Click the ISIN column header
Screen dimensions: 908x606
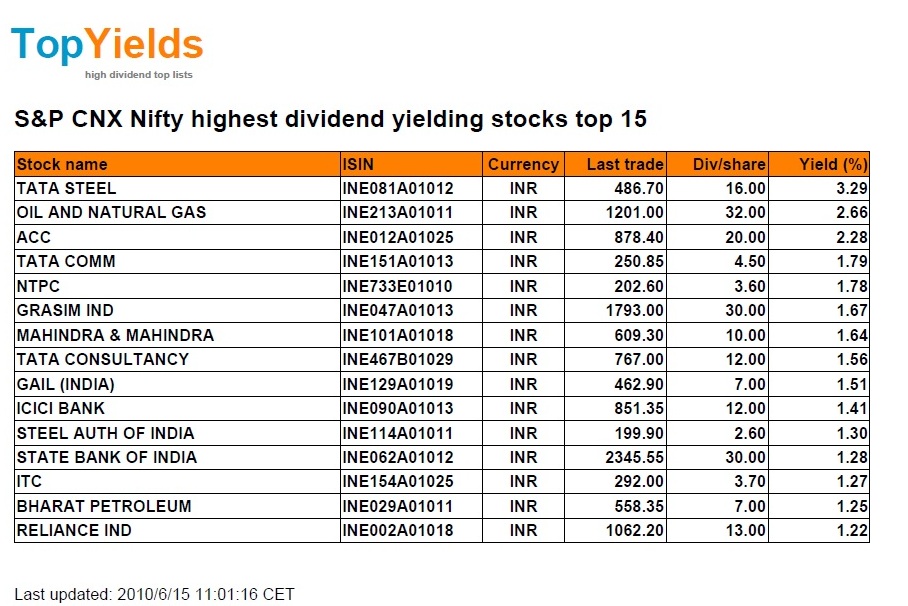coord(359,164)
